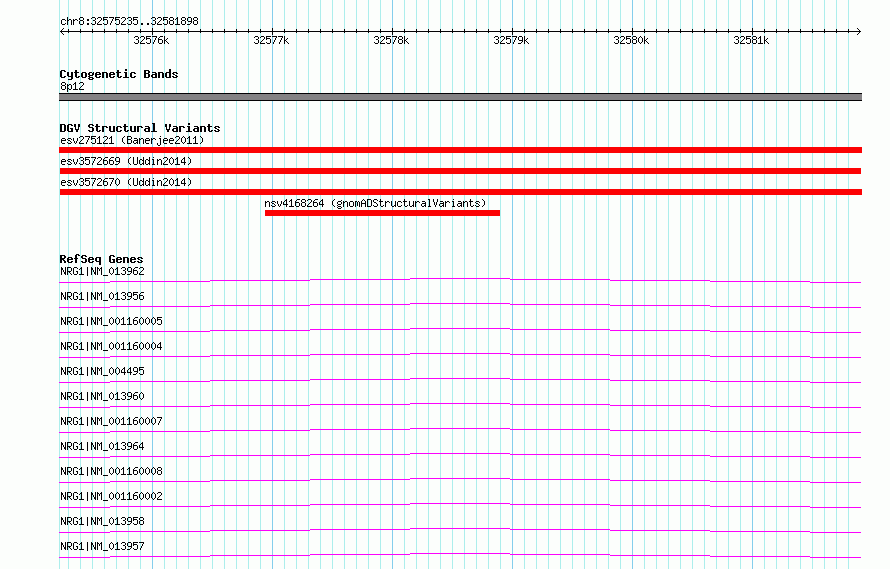The height and width of the screenshot is (569, 890).
Task: Click the esv3572669 (Uddin2014) label
Action: [126, 161]
